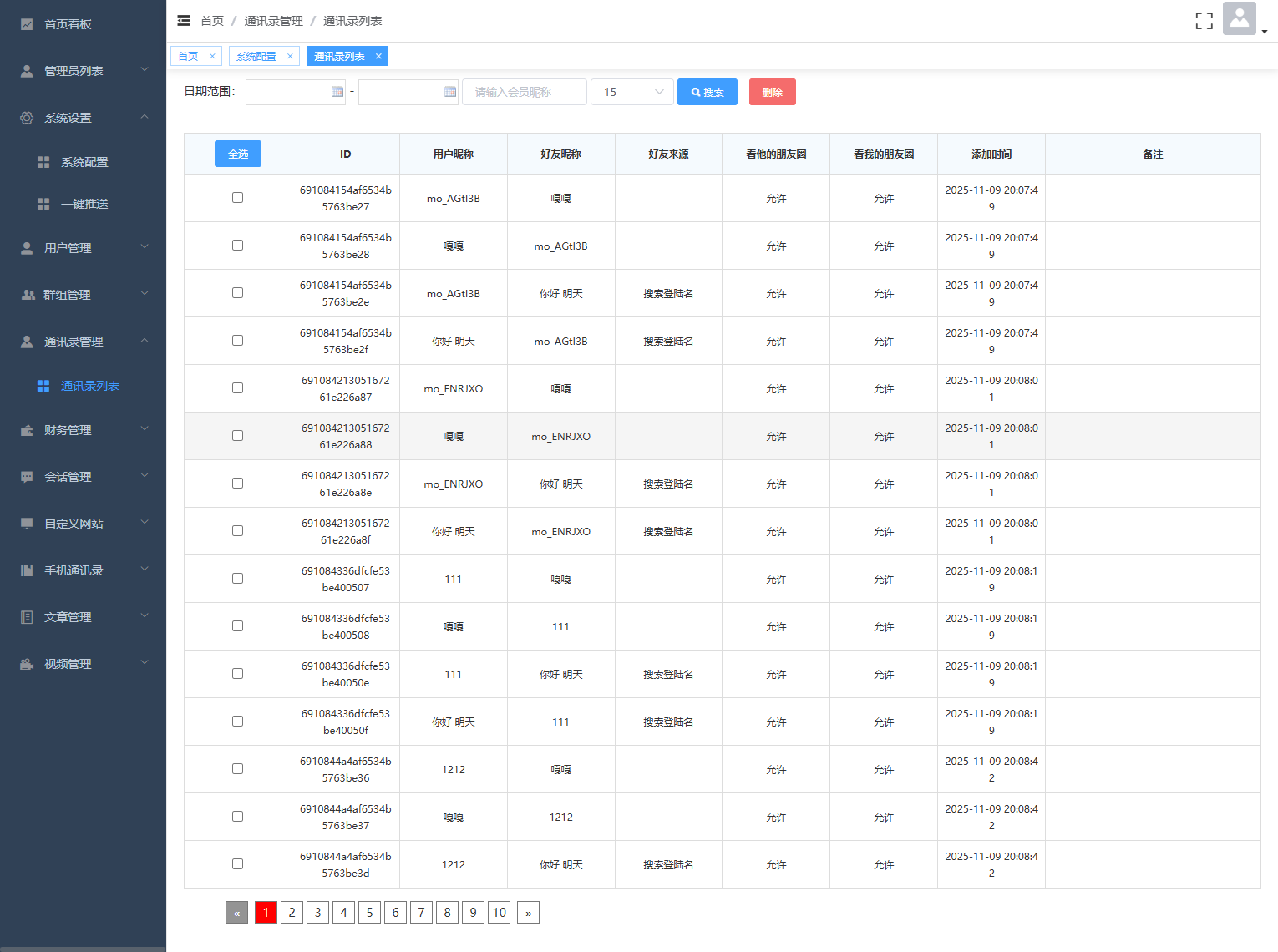The height and width of the screenshot is (952, 1278).
Task: Close the 通讯录列表 tab with X
Action: (378, 56)
